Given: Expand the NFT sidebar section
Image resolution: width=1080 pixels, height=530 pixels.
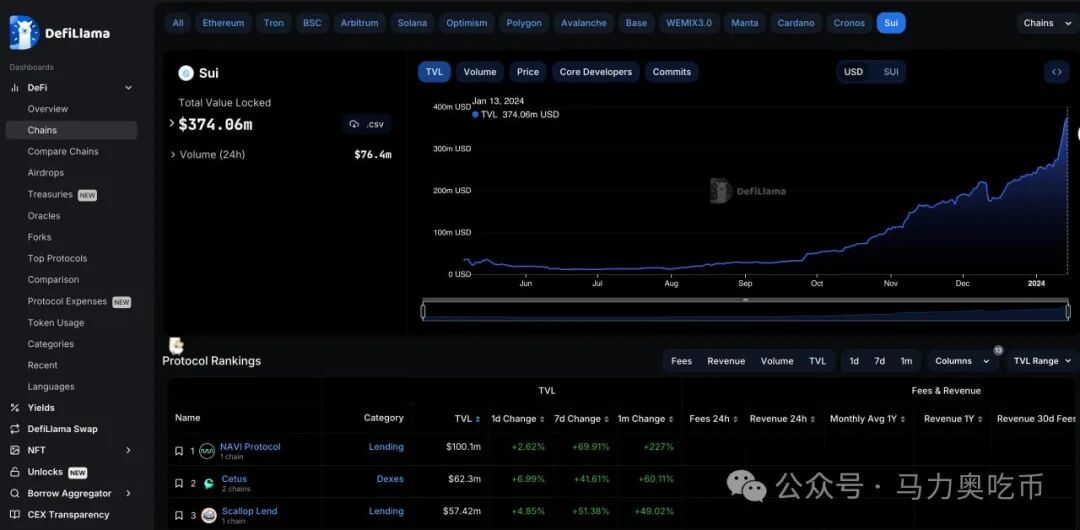Looking at the screenshot, I should click(x=128, y=450).
